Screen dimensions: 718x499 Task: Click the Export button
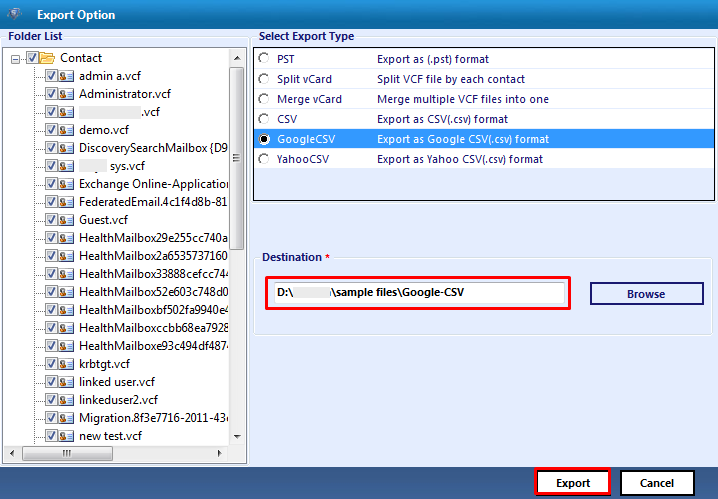tap(573, 483)
